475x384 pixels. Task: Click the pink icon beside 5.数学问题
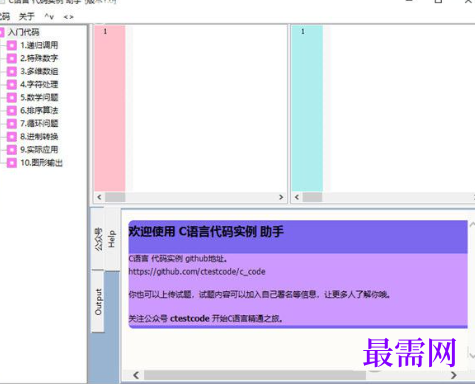(x=12, y=97)
